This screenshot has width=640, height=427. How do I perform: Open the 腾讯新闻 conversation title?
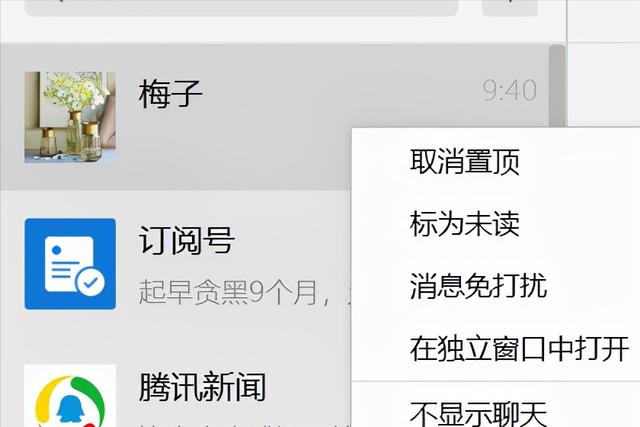pyautogui.click(x=202, y=386)
